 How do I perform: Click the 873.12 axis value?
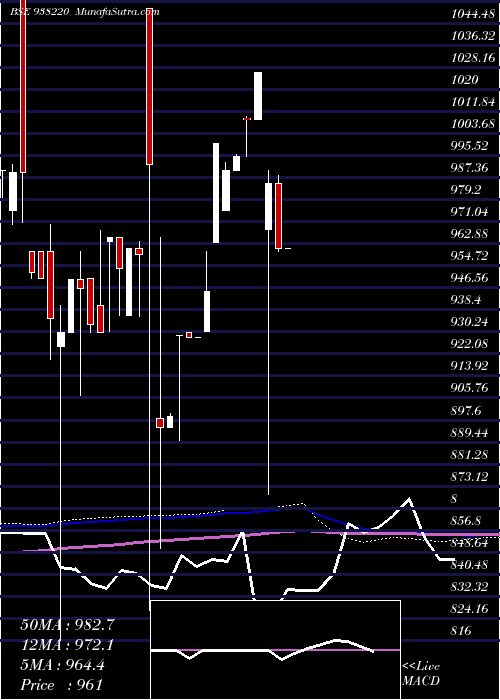click(470, 477)
